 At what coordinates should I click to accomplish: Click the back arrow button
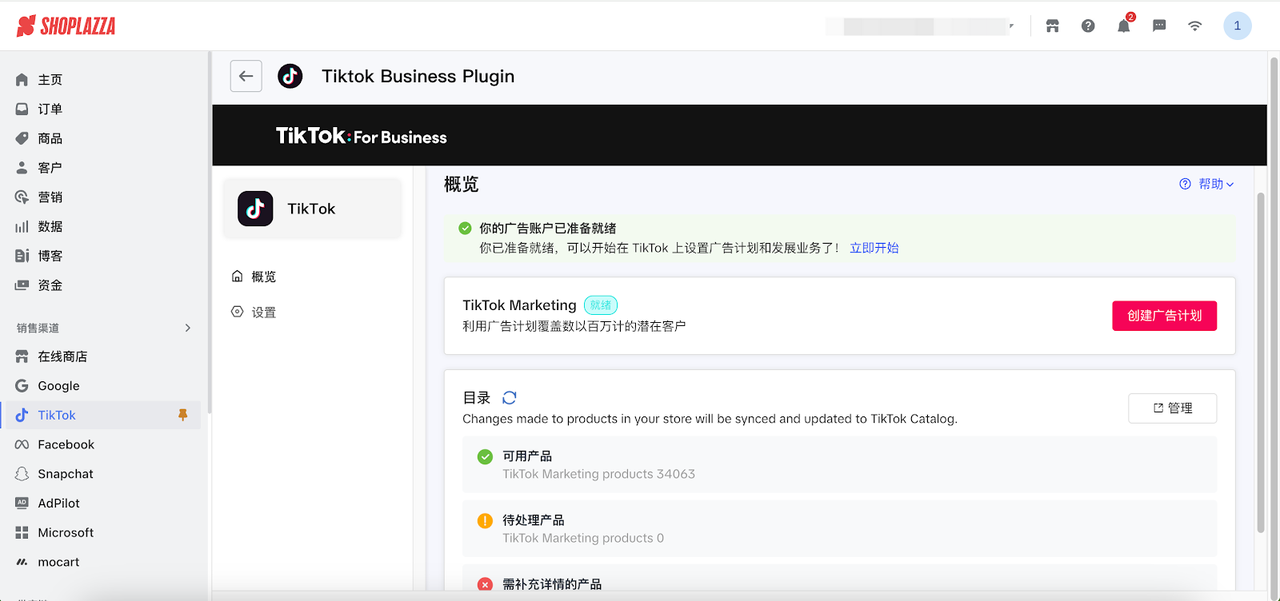(x=246, y=76)
